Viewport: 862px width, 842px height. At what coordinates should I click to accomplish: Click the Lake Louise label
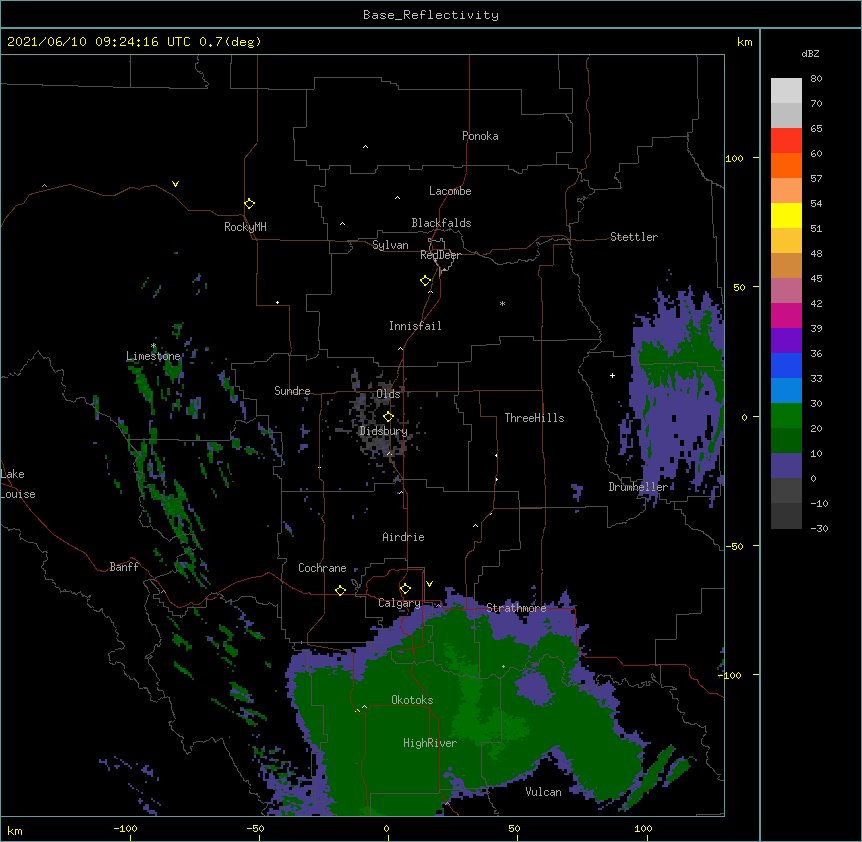click(18, 484)
